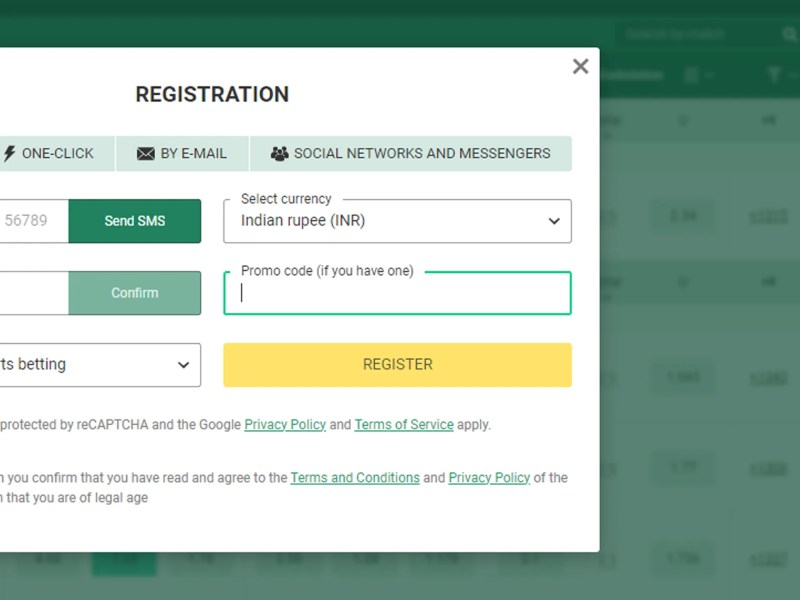Click the envelope icon for By E-mail
The width and height of the screenshot is (800, 600).
point(145,154)
